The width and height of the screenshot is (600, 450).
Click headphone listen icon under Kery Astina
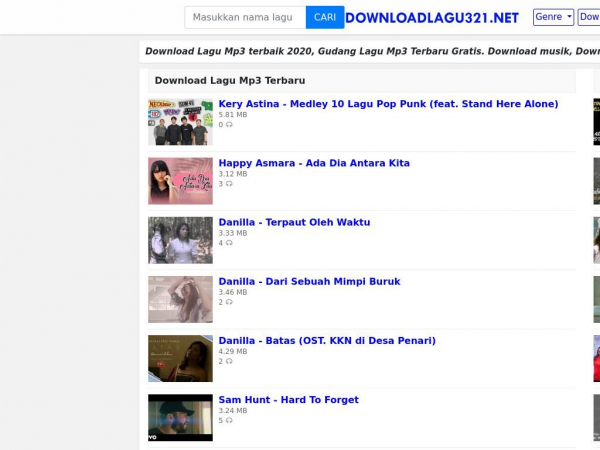[229, 124]
